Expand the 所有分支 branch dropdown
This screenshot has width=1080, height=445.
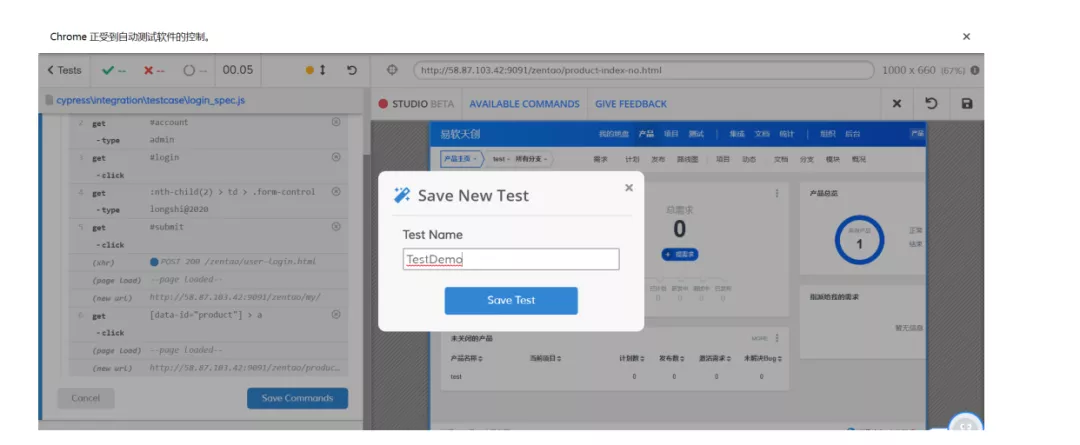tap(532, 159)
